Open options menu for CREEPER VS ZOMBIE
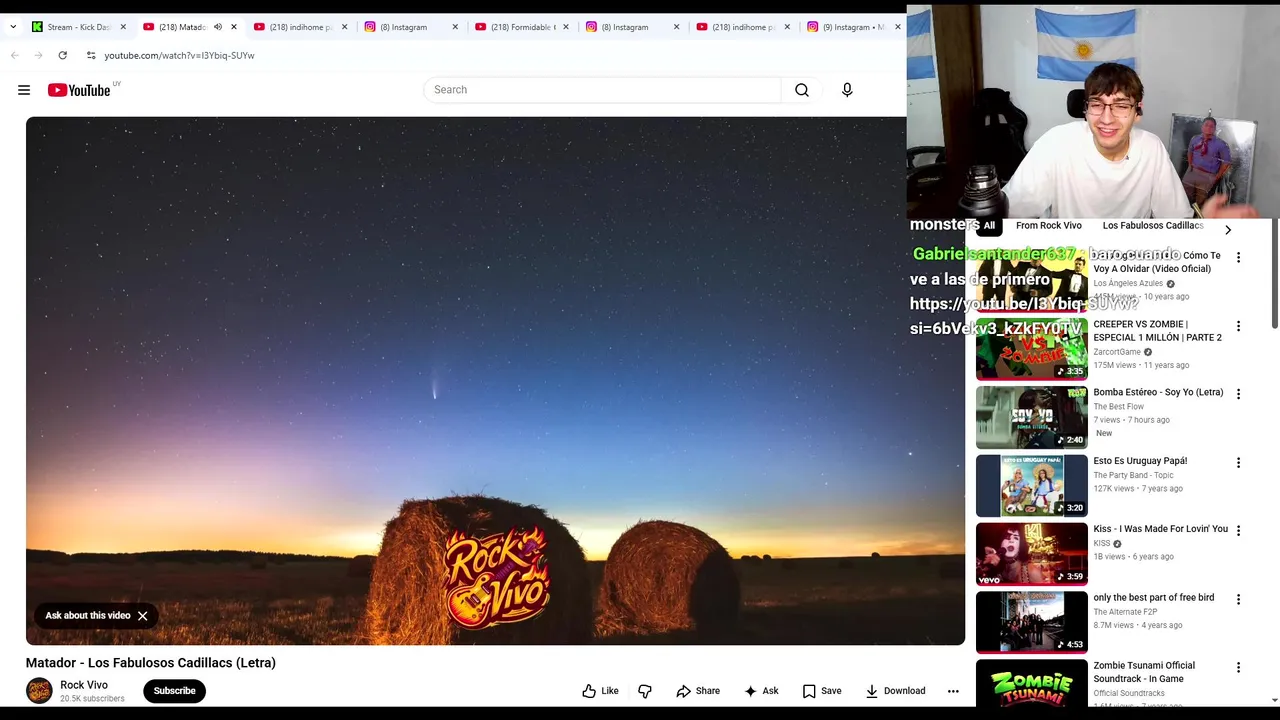 coord(1238,326)
